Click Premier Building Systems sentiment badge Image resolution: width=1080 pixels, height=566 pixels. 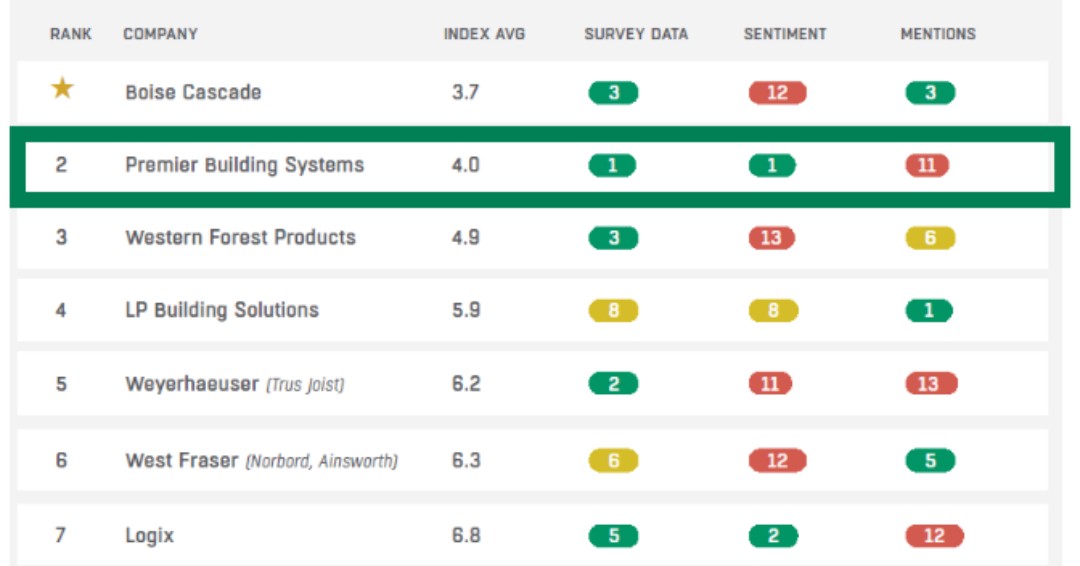coord(772,165)
